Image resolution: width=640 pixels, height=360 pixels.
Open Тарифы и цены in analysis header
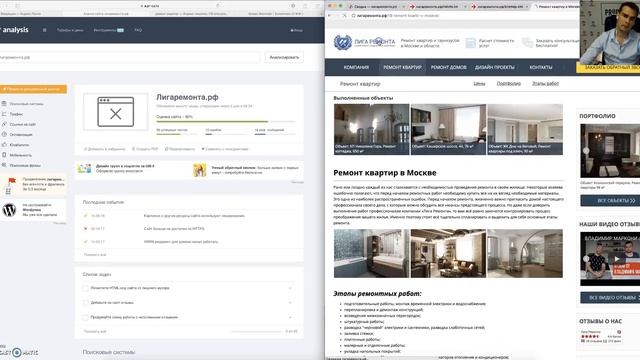(x=70, y=30)
